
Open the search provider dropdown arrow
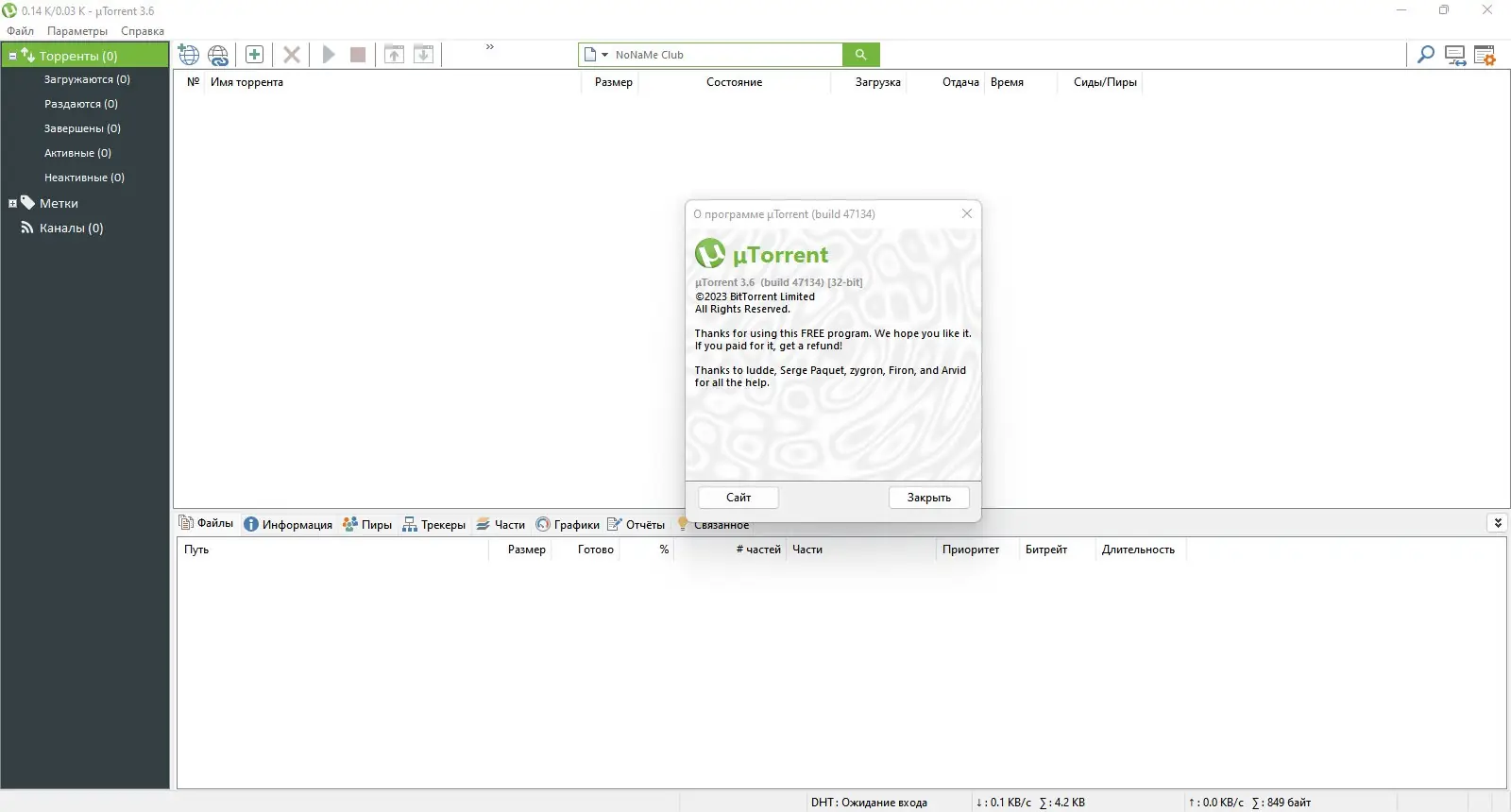click(x=604, y=55)
